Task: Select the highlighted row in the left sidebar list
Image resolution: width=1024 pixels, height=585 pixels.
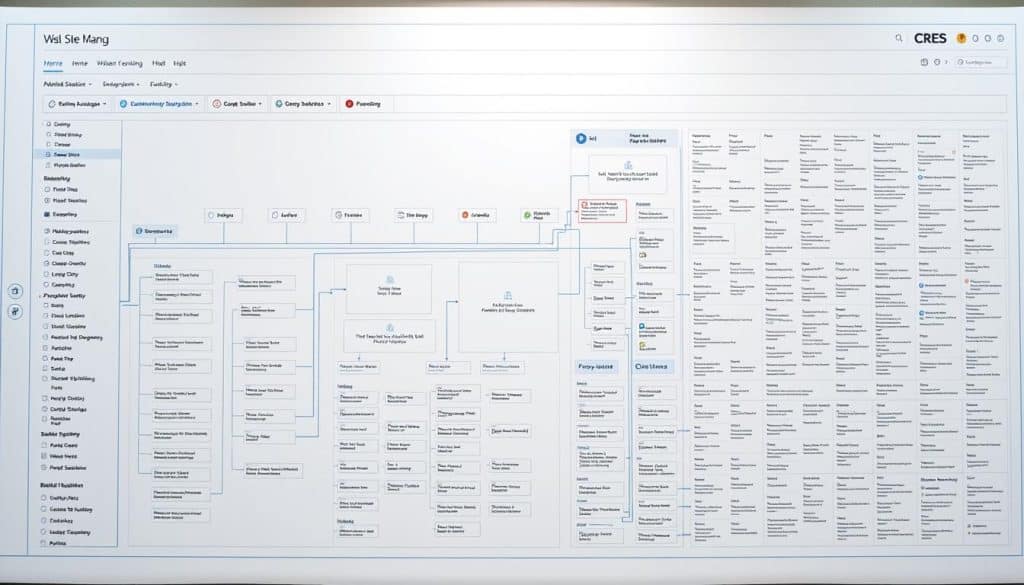Action: tap(77, 155)
